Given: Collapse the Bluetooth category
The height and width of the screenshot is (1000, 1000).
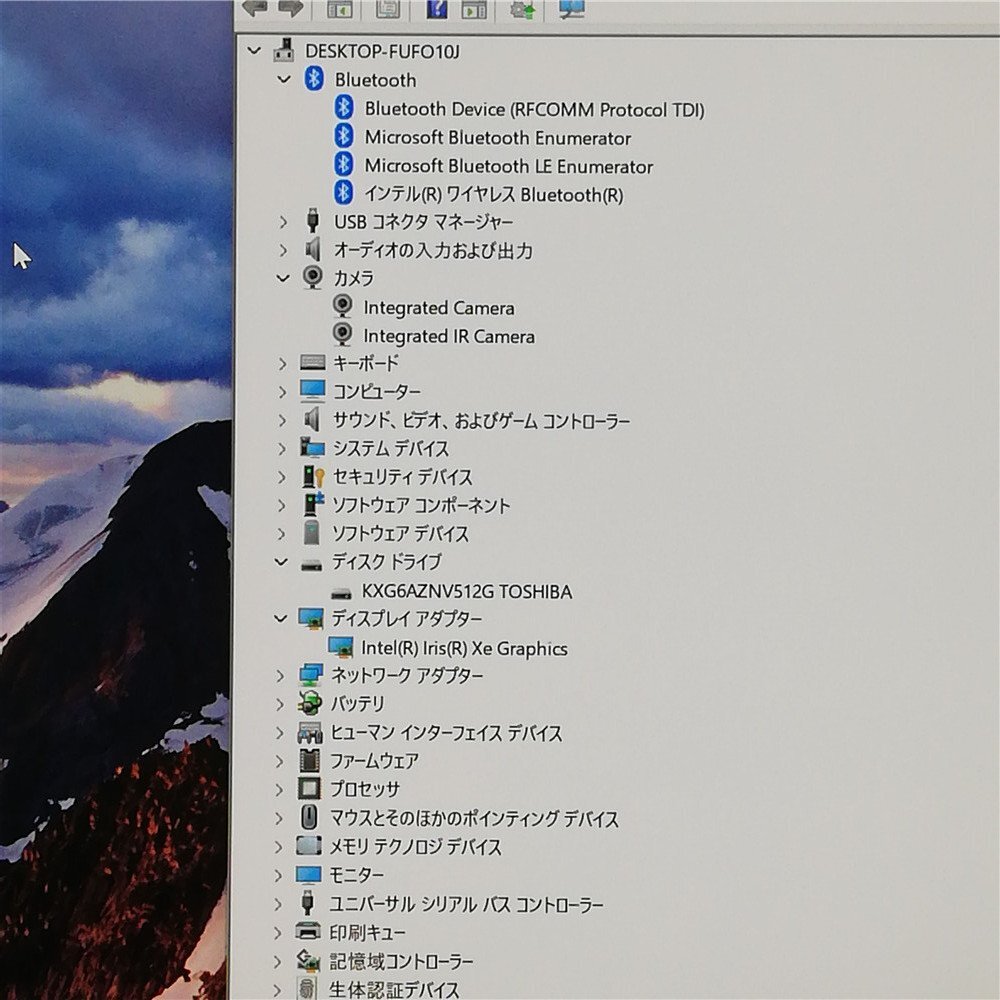Looking at the screenshot, I should click(284, 79).
